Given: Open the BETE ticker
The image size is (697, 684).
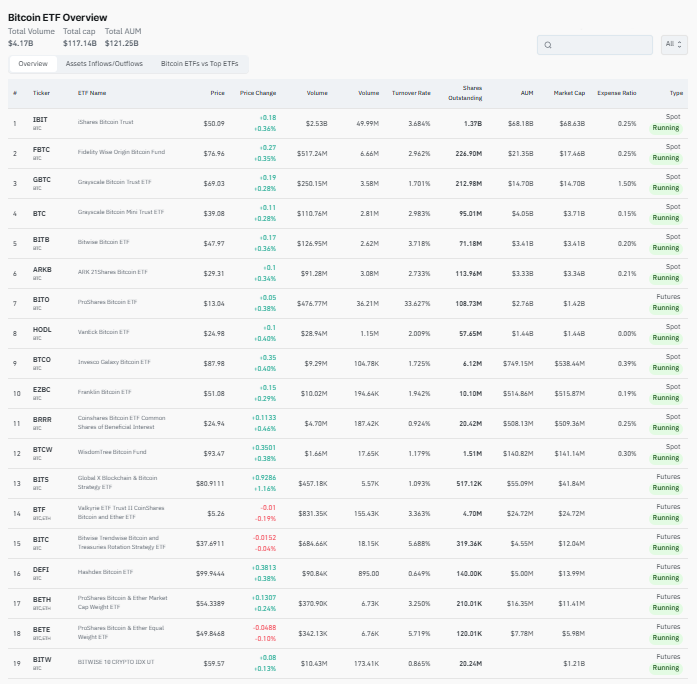Looking at the screenshot, I should point(41,629).
